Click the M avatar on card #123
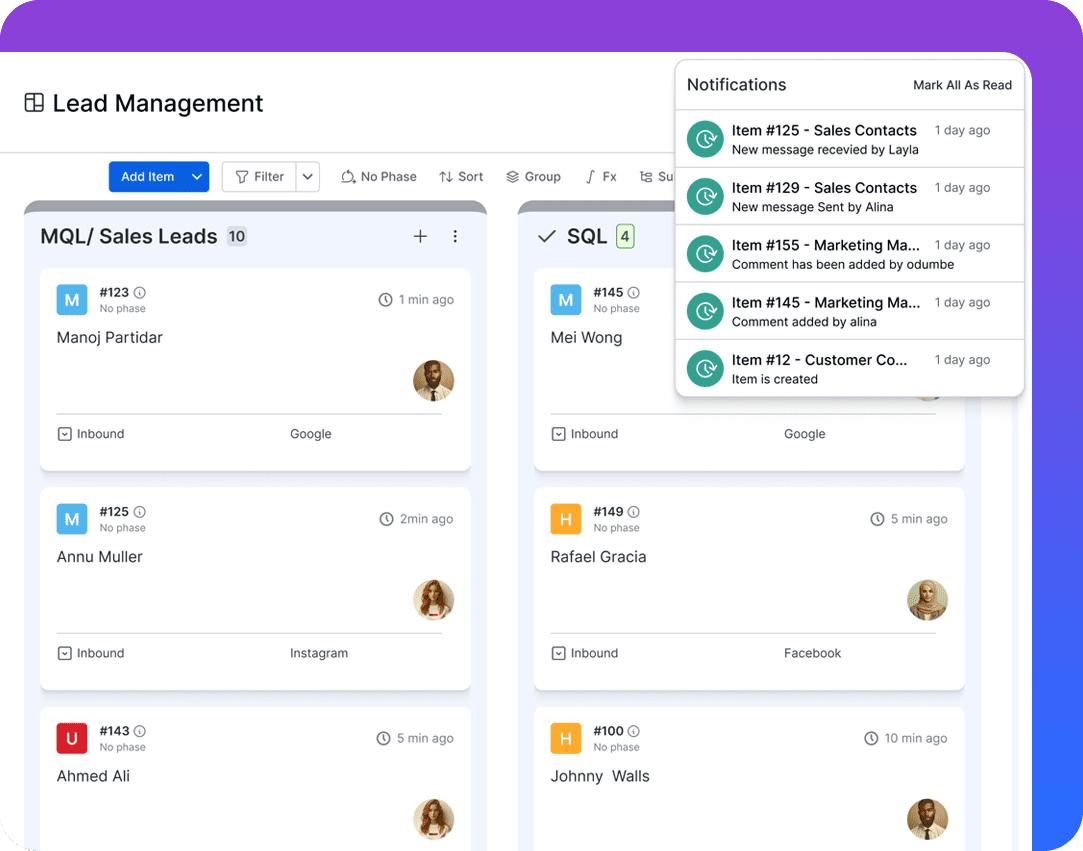The image size is (1083, 851). 72,300
